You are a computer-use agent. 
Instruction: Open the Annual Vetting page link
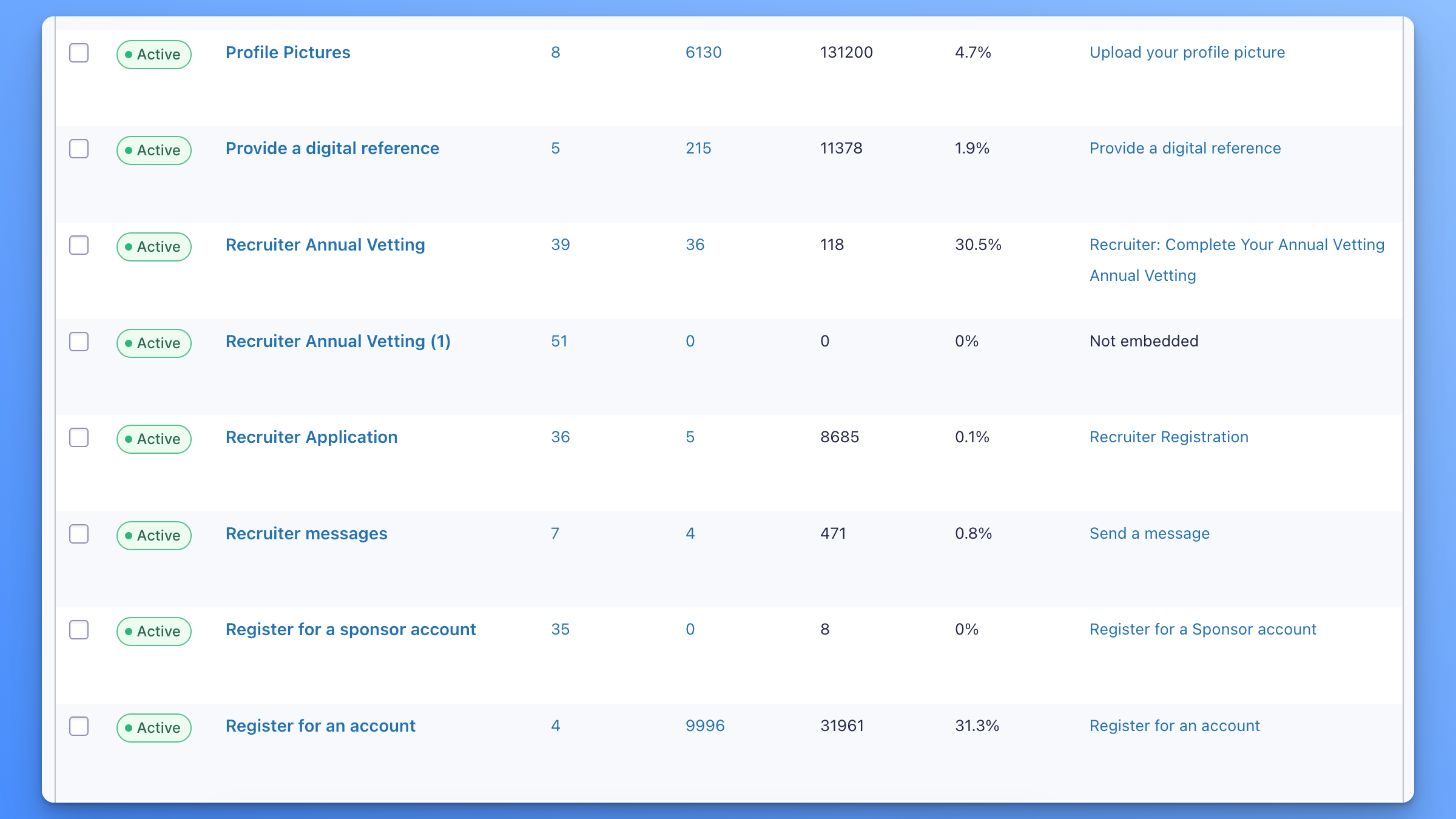coord(1143,275)
